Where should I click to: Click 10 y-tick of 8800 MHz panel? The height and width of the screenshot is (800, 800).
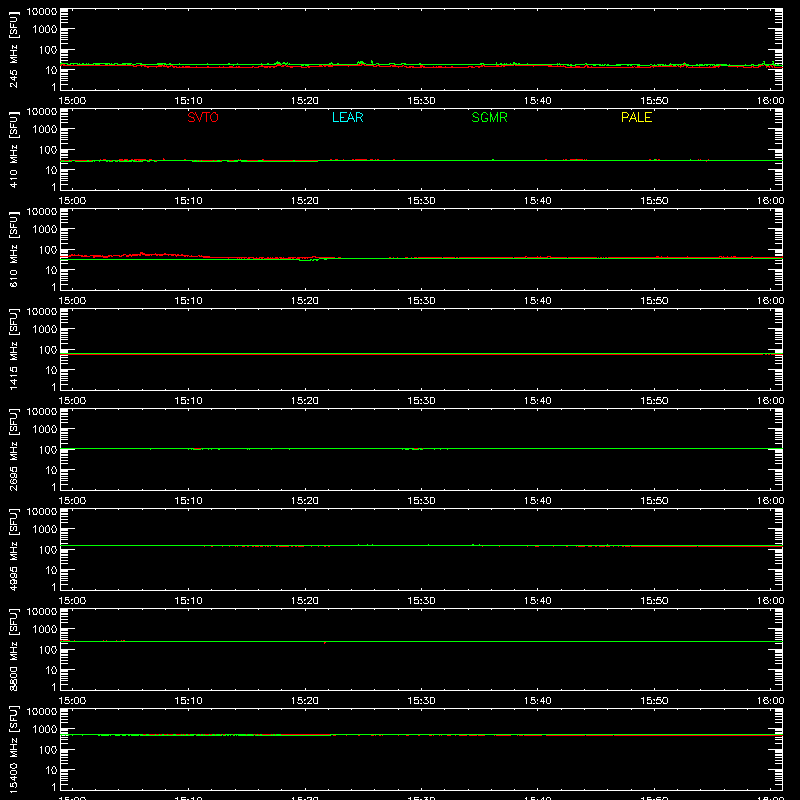coord(51,670)
